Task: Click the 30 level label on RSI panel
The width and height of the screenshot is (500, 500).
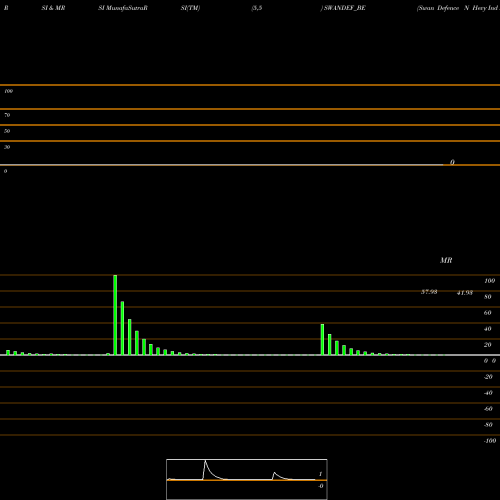Action: pos(7,147)
